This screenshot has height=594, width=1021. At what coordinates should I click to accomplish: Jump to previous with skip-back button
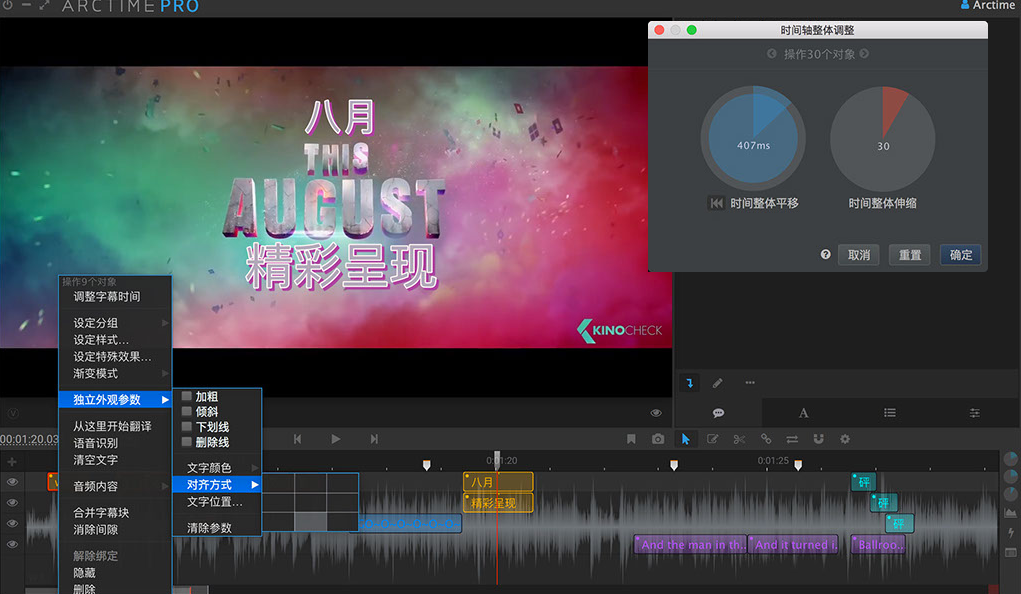click(298, 439)
